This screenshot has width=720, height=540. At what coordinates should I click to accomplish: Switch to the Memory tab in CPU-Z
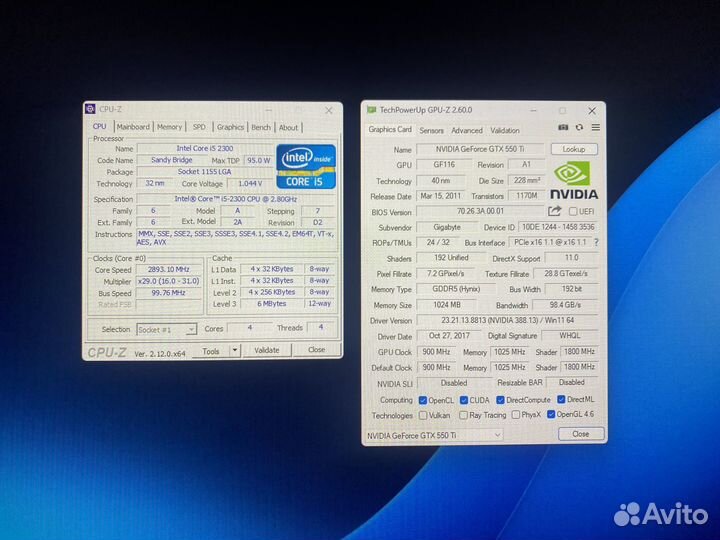(x=169, y=127)
